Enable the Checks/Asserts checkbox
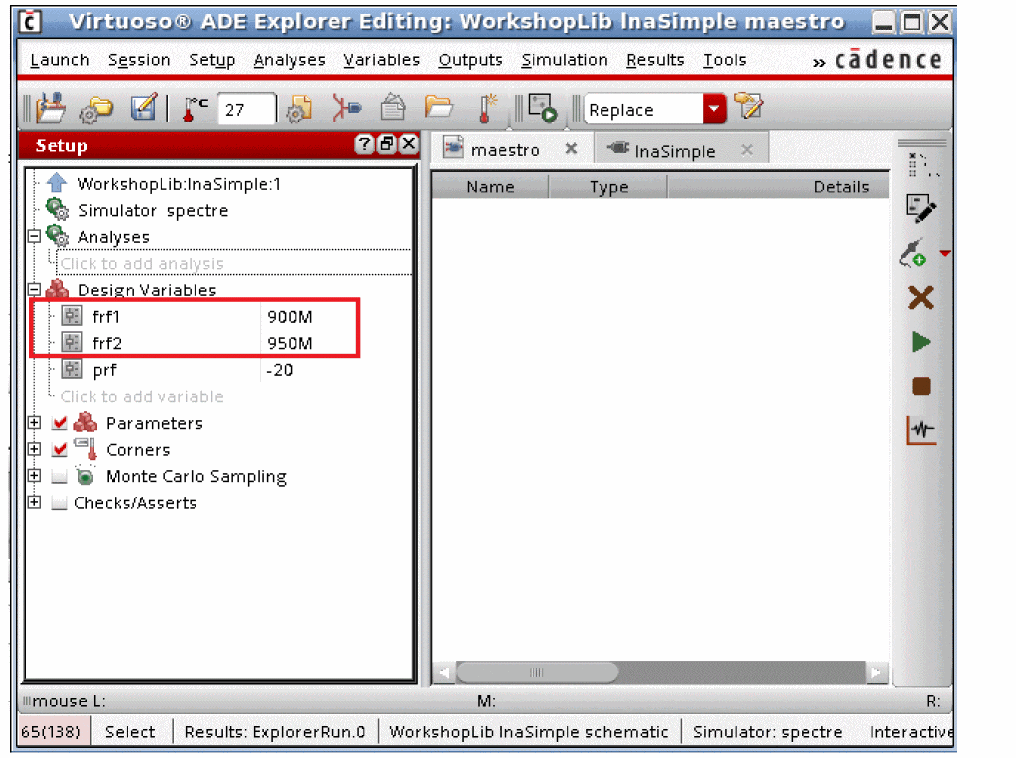This screenshot has height=758, width=1016. click(x=60, y=503)
